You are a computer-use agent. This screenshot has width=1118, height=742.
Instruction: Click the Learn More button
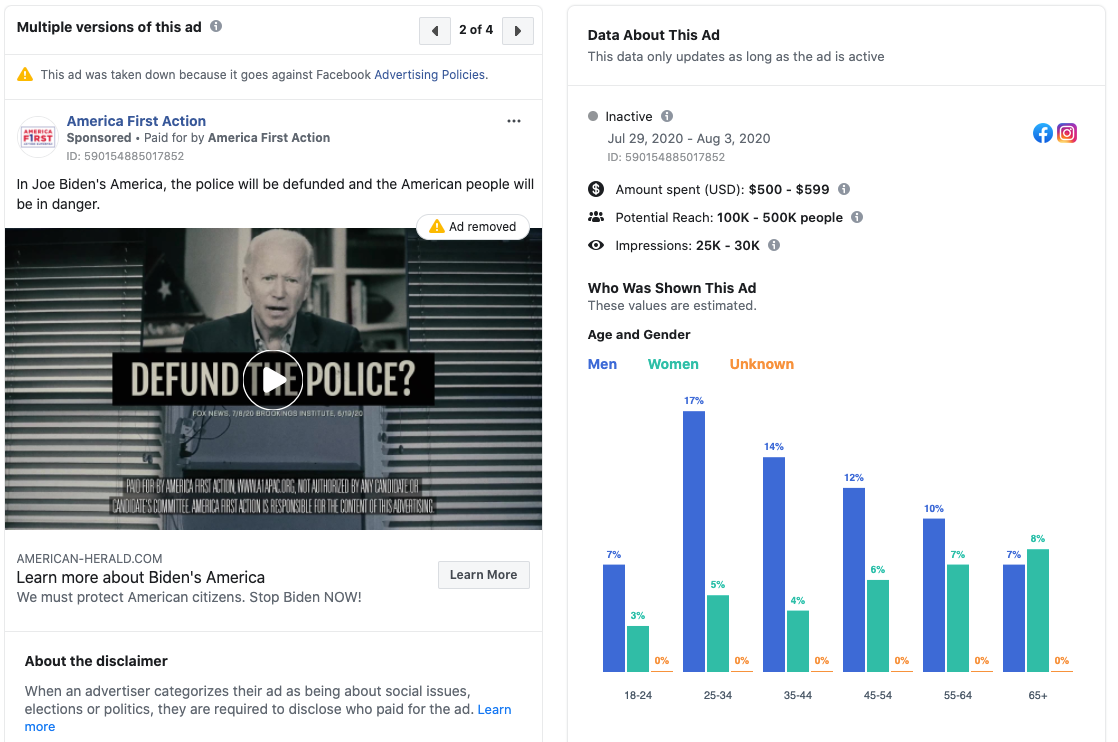[x=483, y=575]
